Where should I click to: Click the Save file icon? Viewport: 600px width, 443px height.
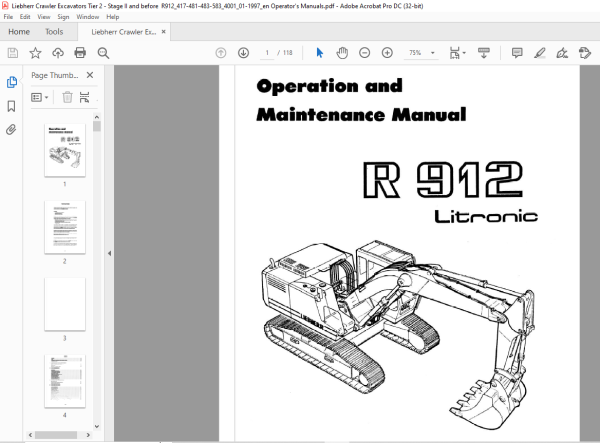point(13,53)
